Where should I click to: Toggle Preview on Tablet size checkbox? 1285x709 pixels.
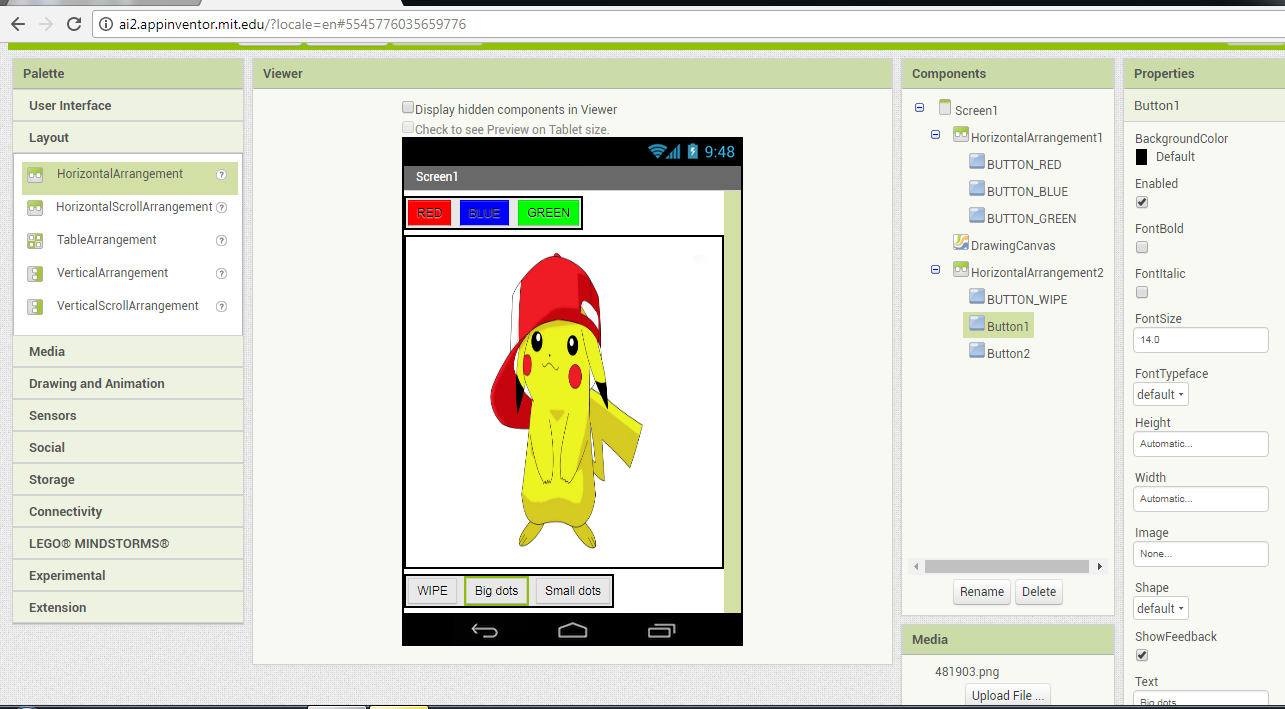(408, 128)
